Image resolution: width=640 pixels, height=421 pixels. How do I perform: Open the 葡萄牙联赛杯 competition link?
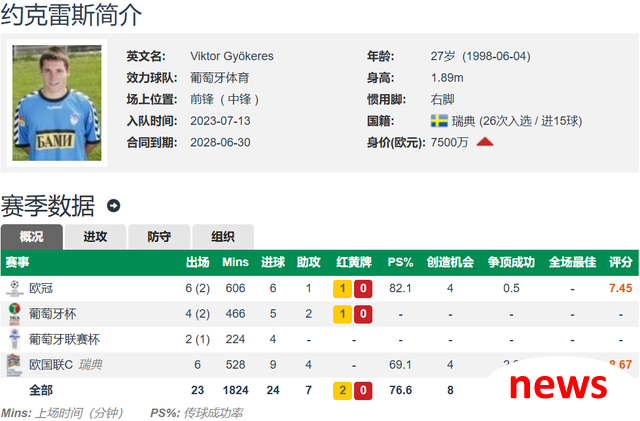tap(64, 339)
